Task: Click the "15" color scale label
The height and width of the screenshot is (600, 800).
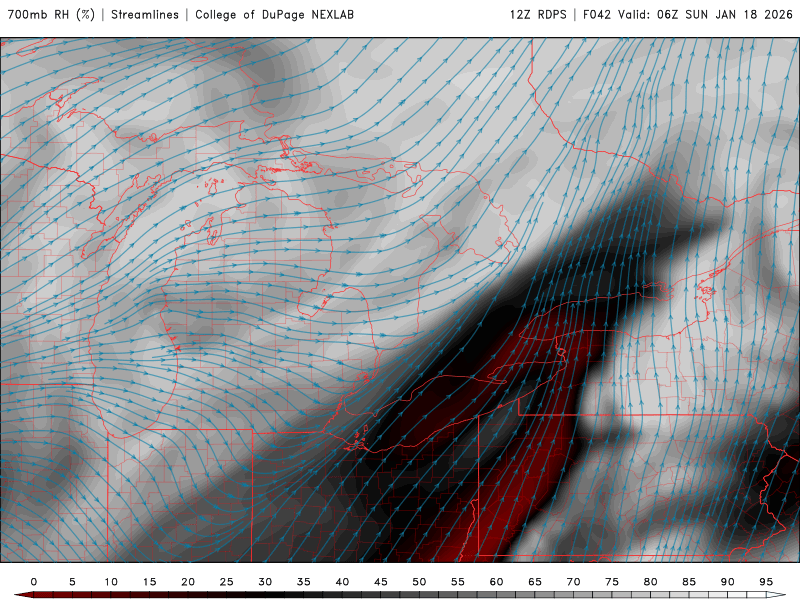Action: coord(149,582)
